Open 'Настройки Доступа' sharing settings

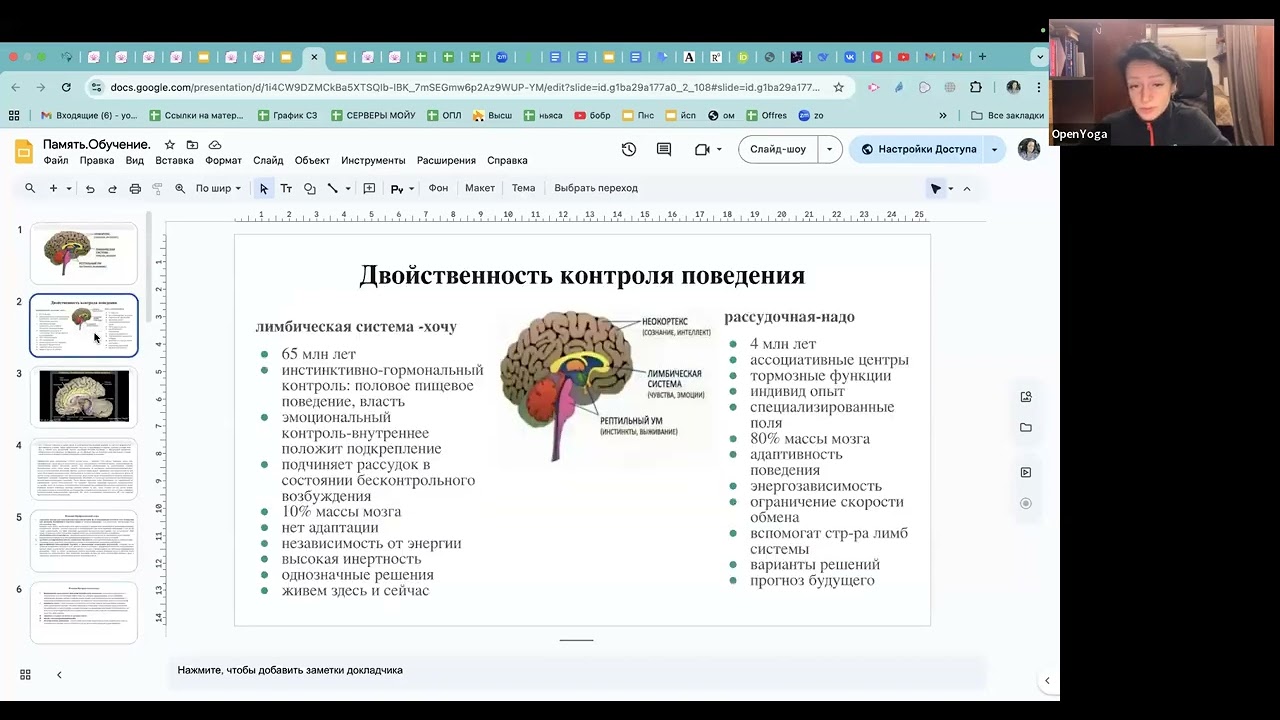(x=918, y=149)
